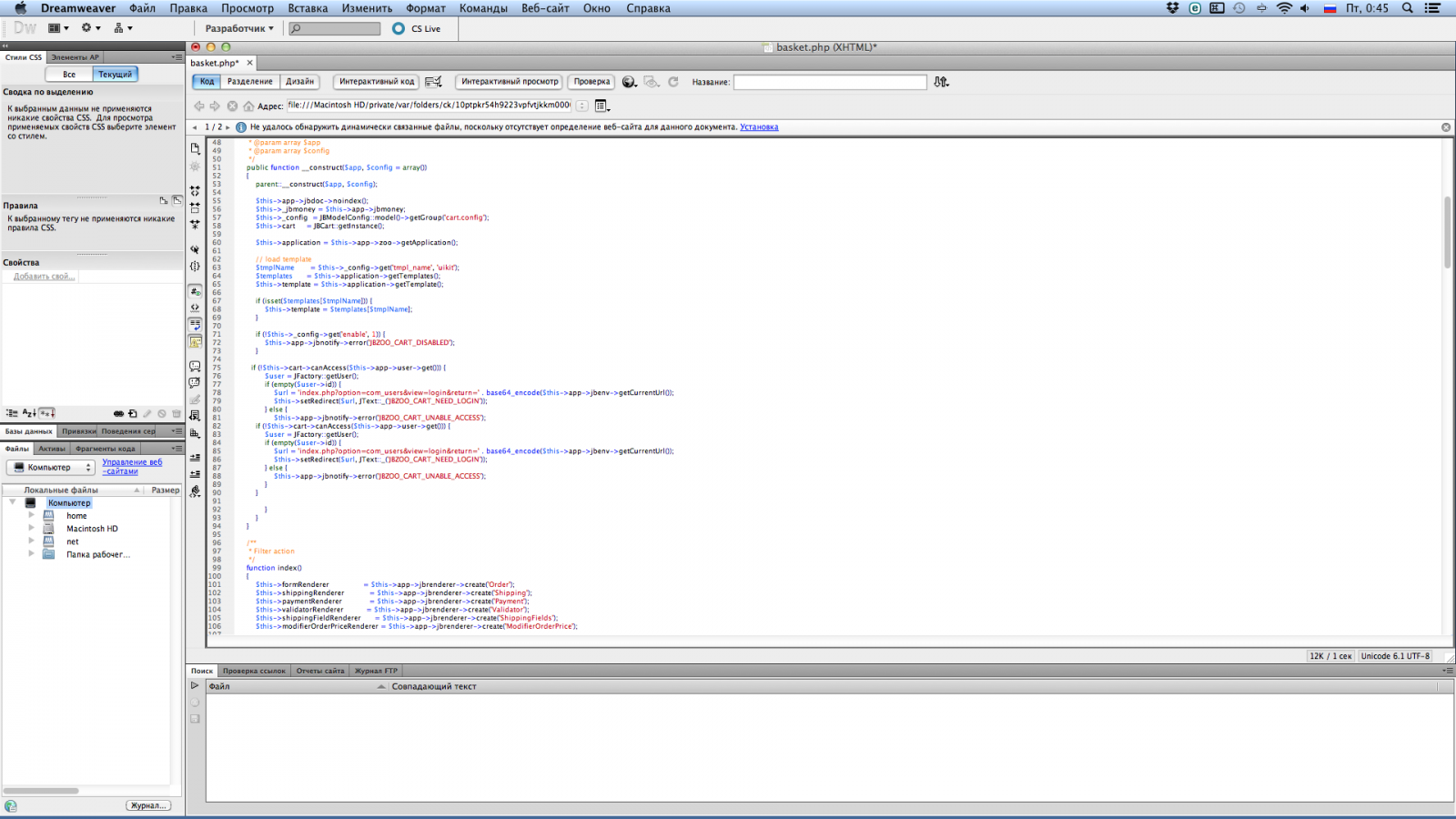Click the Open Documents icon in code toolbar
1456x819 pixels.
click(x=195, y=148)
